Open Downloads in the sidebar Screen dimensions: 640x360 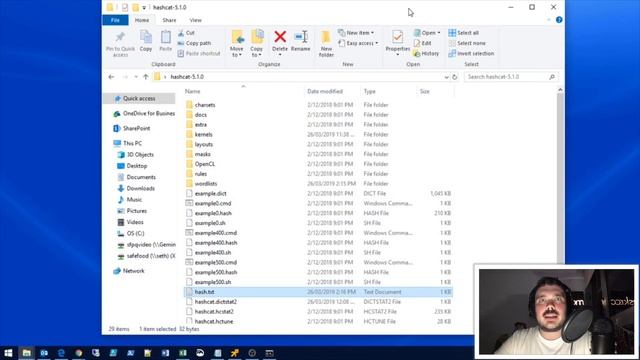[136, 188]
